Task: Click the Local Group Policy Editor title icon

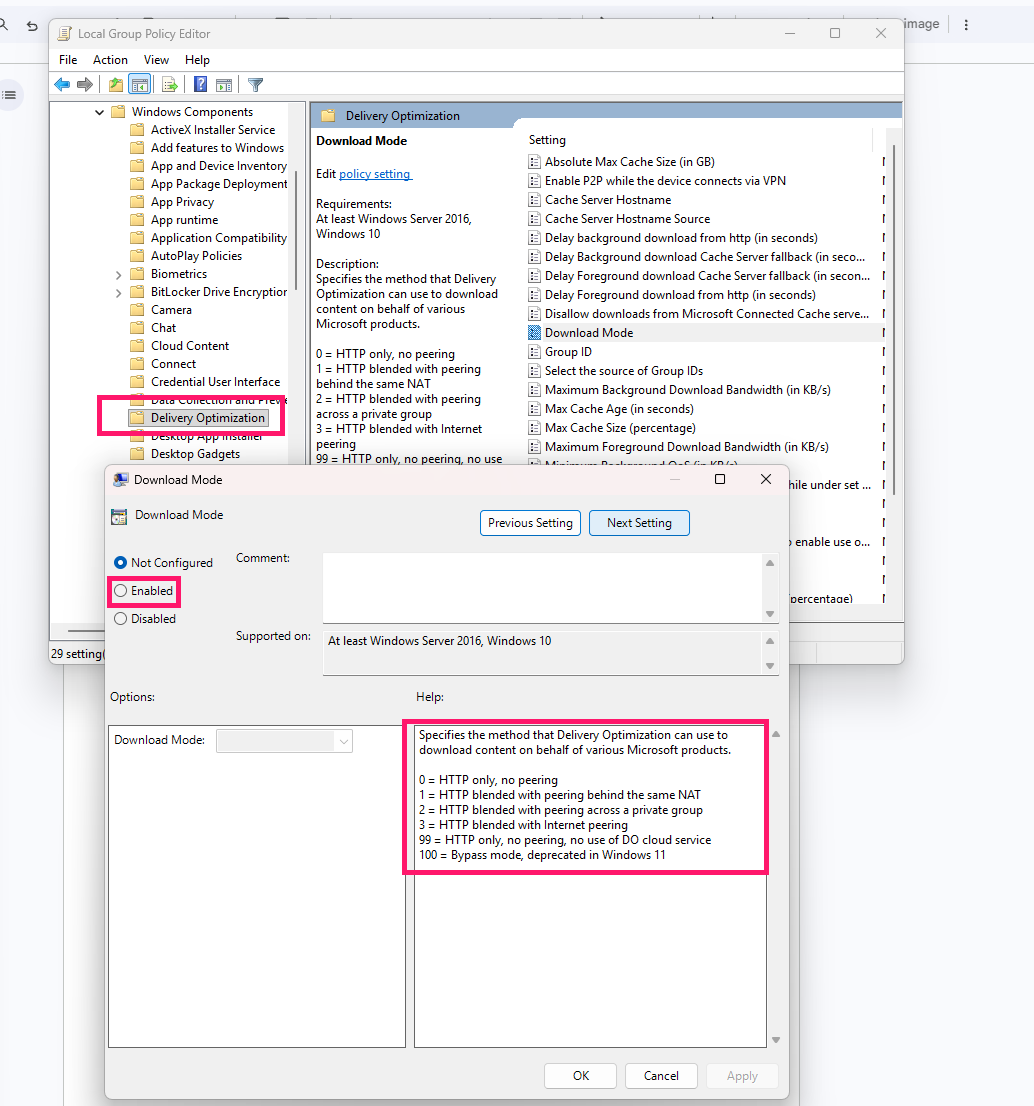Action: click(x=65, y=33)
